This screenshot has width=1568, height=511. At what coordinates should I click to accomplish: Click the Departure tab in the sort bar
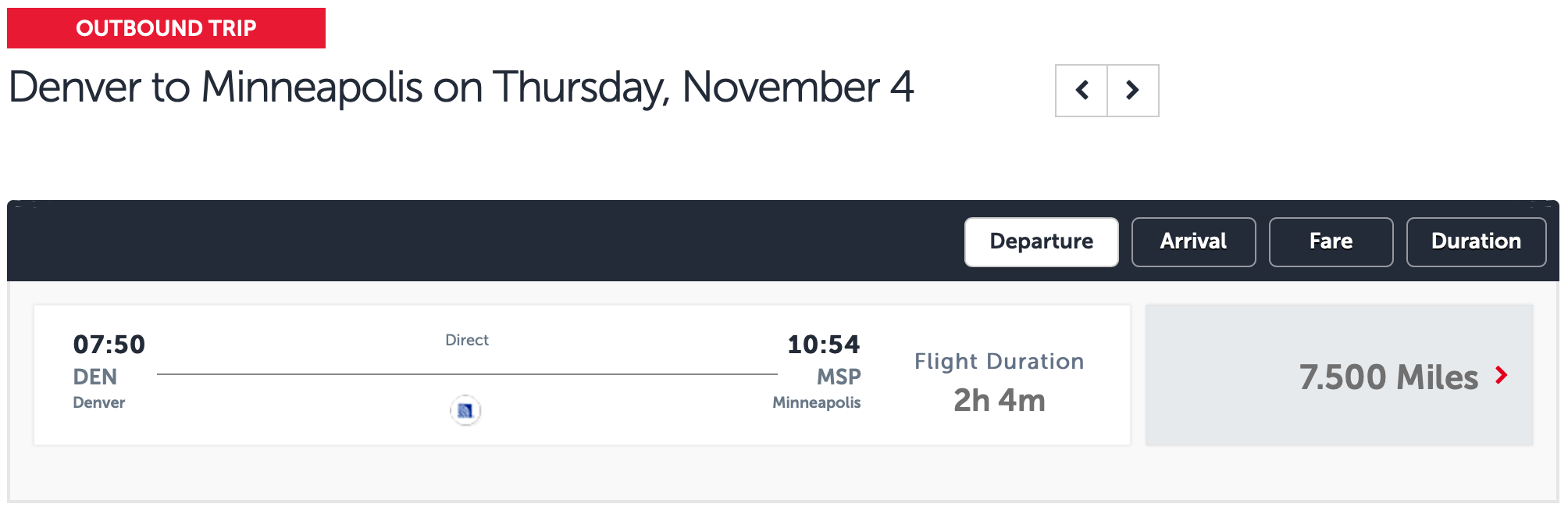click(1041, 241)
